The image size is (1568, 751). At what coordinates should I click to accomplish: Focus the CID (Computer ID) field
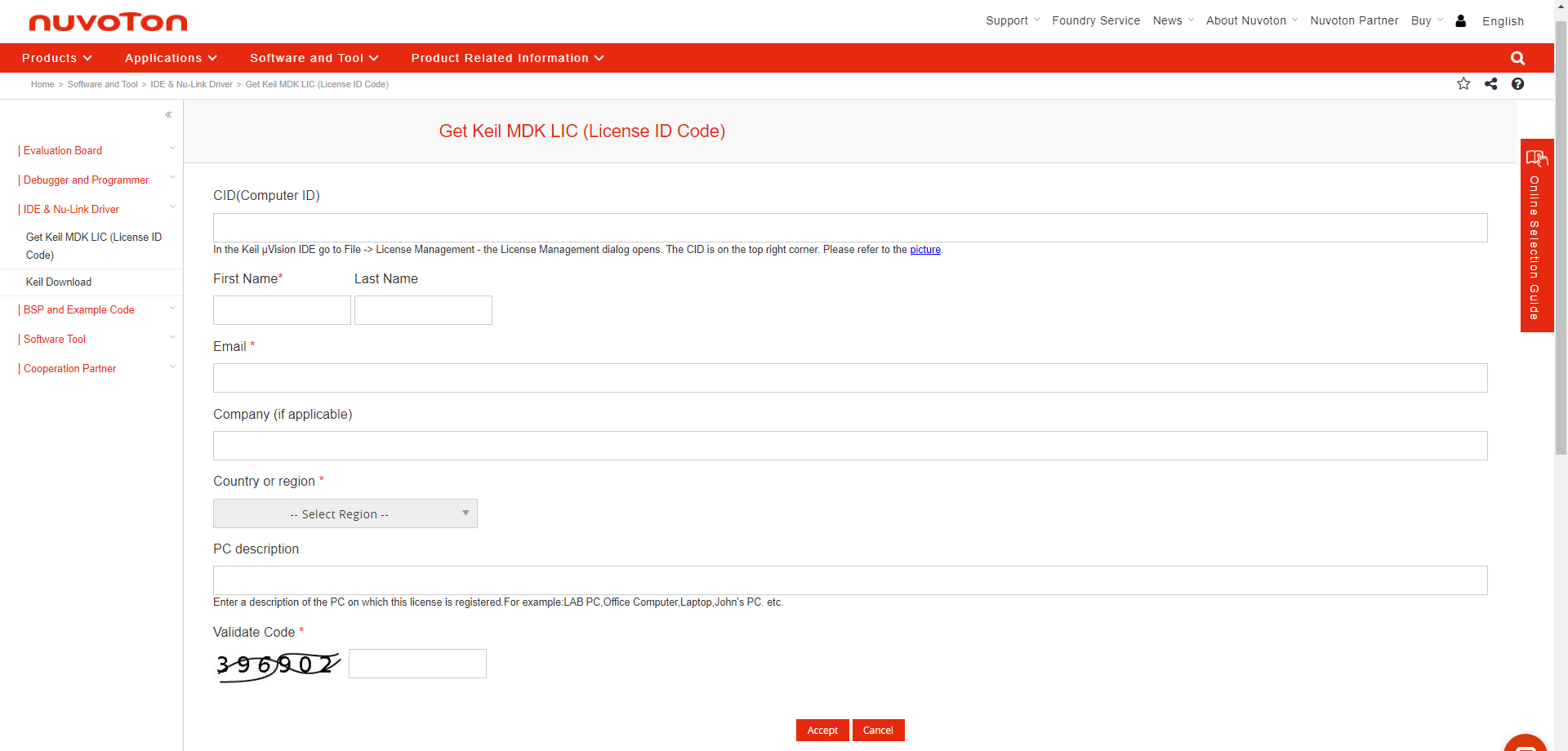tap(850, 228)
